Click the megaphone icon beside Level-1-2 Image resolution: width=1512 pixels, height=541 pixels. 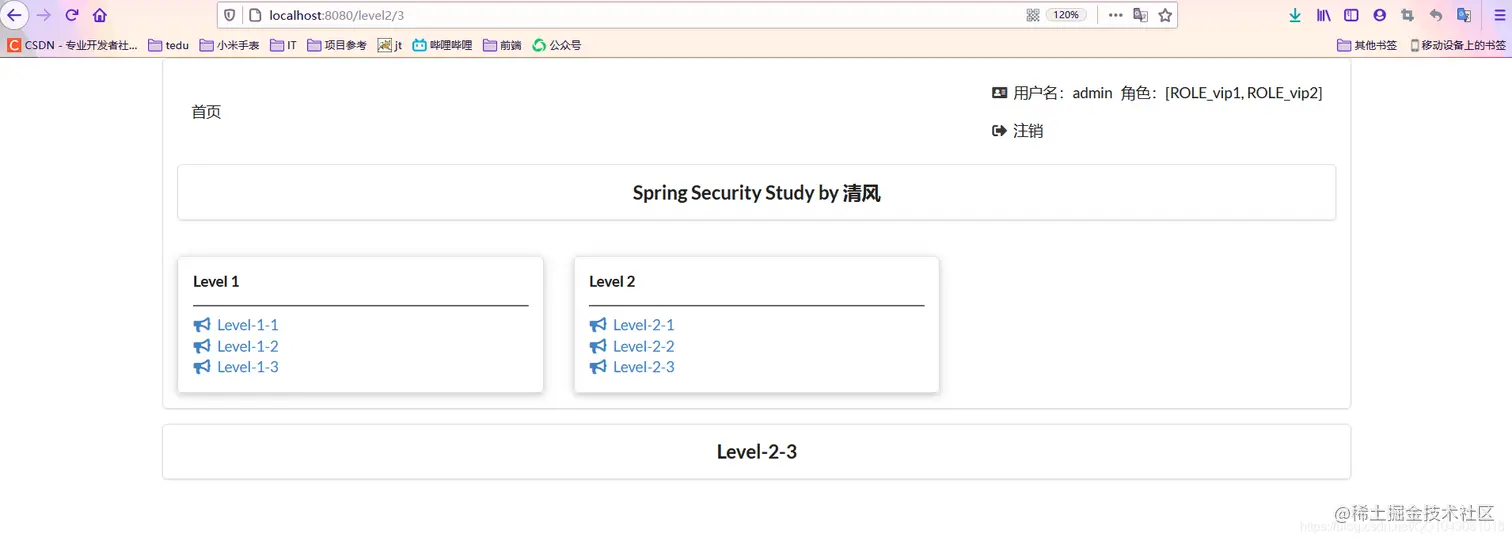pyautogui.click(x=202, y=346)
